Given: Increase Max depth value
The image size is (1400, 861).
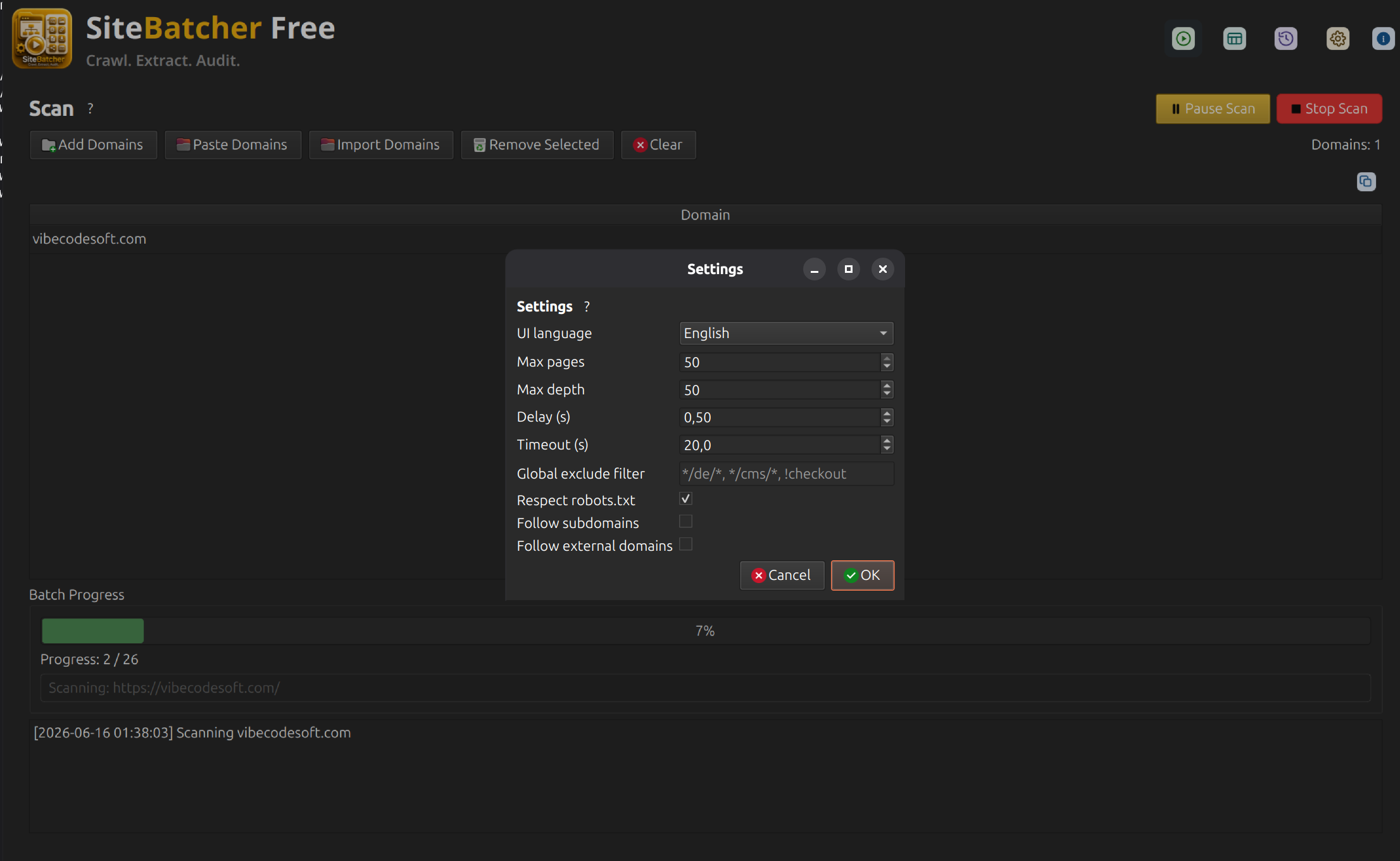Looking at the screenshot, I should pos(887,386).
